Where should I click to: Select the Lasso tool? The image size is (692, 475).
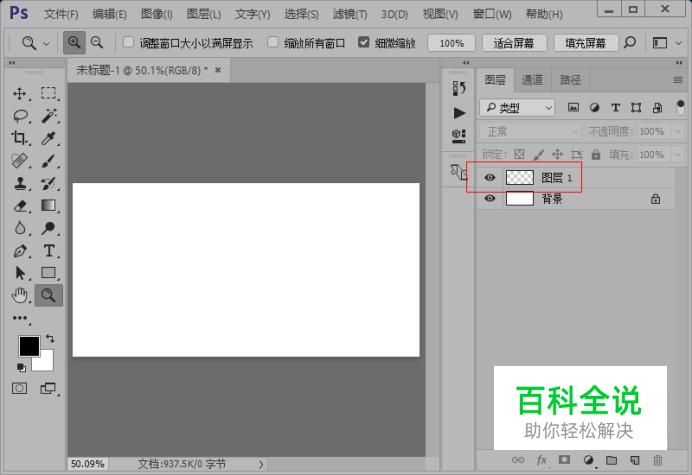coord(20,116)
